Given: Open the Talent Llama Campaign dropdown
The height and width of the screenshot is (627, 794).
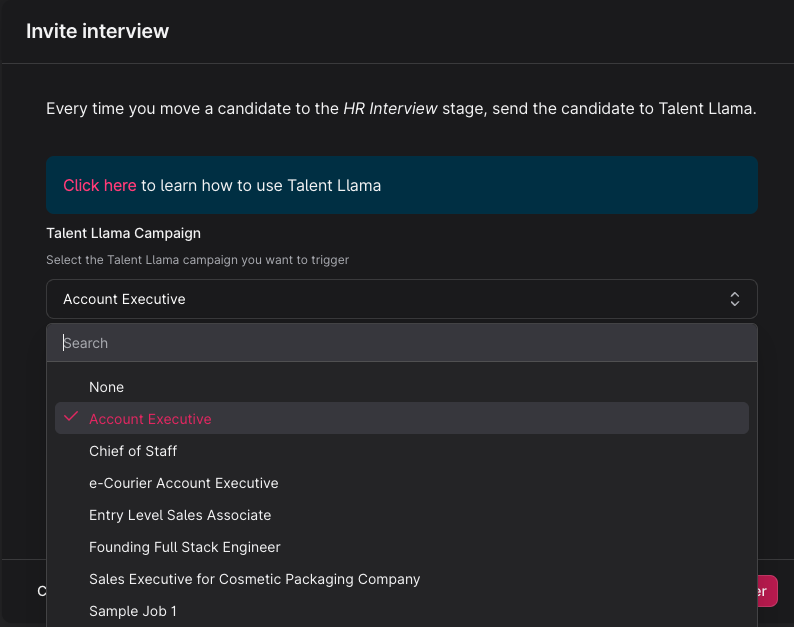Looking at the screenshot, I should pyautogui.click(x=402, y=299).
